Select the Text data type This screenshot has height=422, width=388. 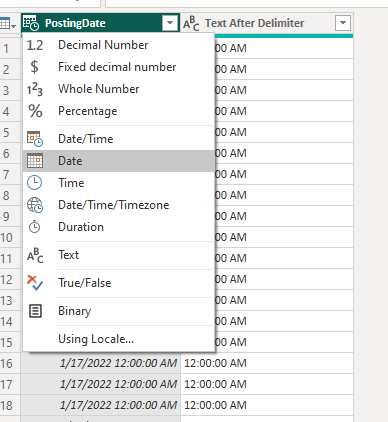point(119,255)
